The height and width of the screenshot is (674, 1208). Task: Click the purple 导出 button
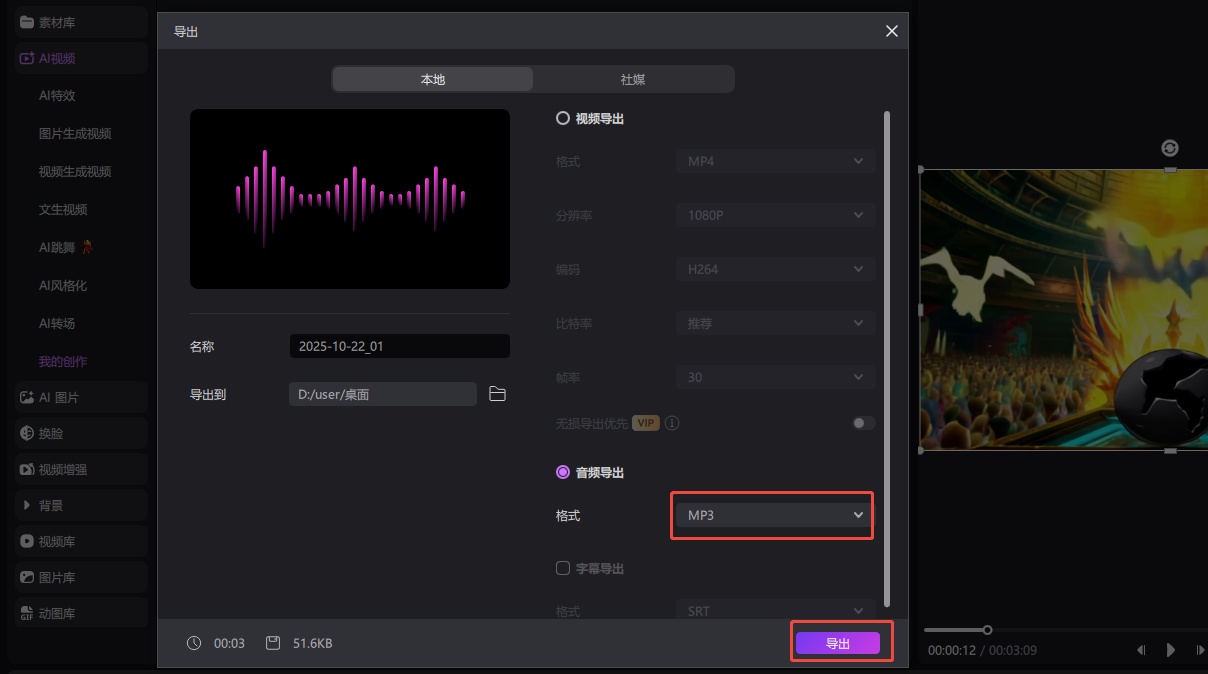click(837, 643)
